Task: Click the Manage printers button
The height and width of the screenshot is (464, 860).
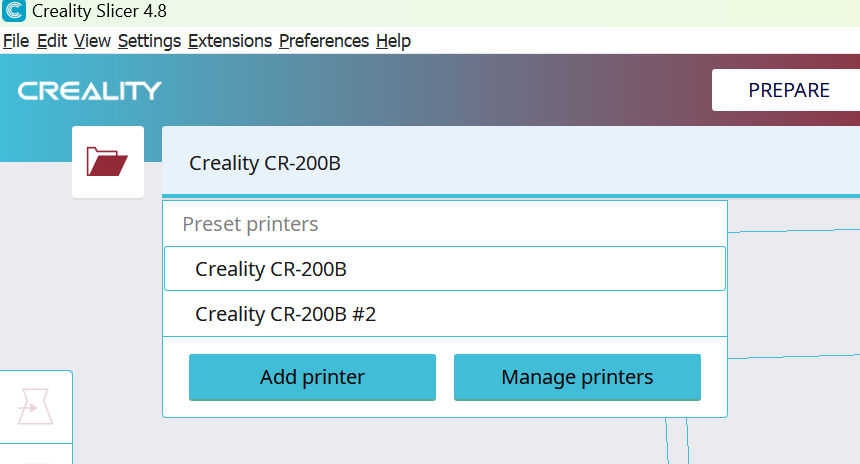Action: 577,377
